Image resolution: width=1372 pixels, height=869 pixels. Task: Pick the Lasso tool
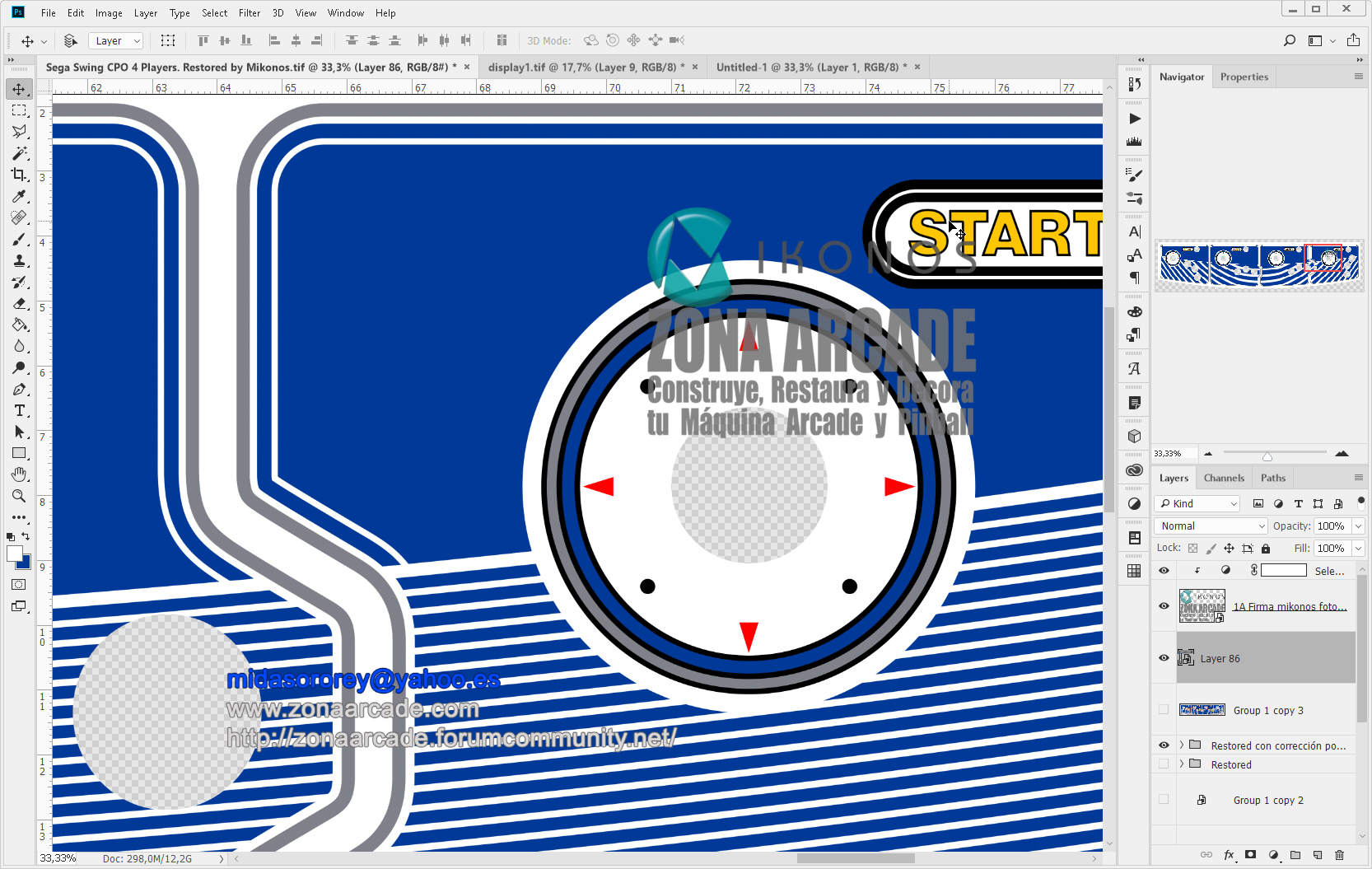point(20,132)
